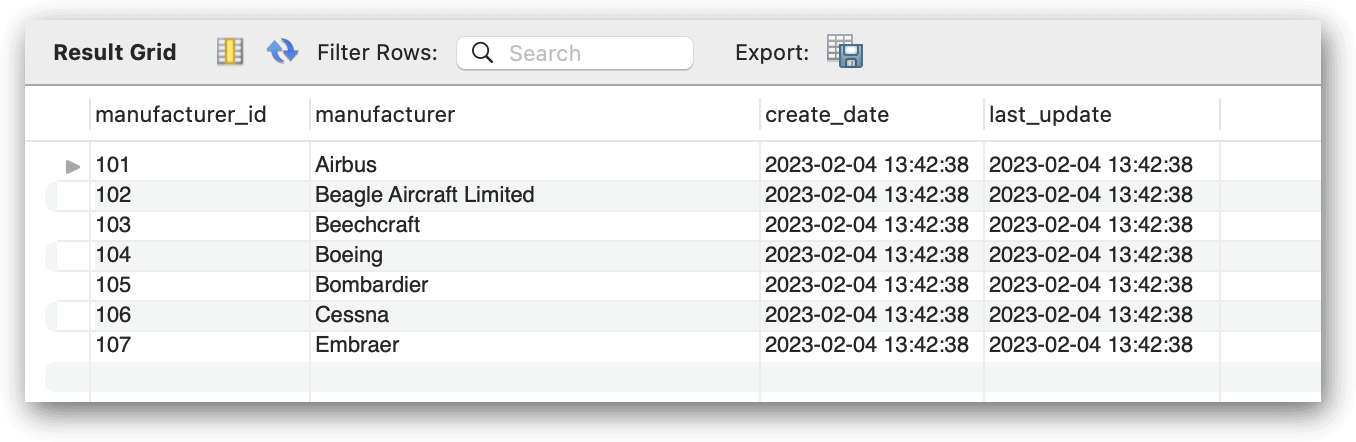Viewport: 1356px width, 442px height.
Task: Select the Airbus manufacturer cell
Action: click(346, 165)
